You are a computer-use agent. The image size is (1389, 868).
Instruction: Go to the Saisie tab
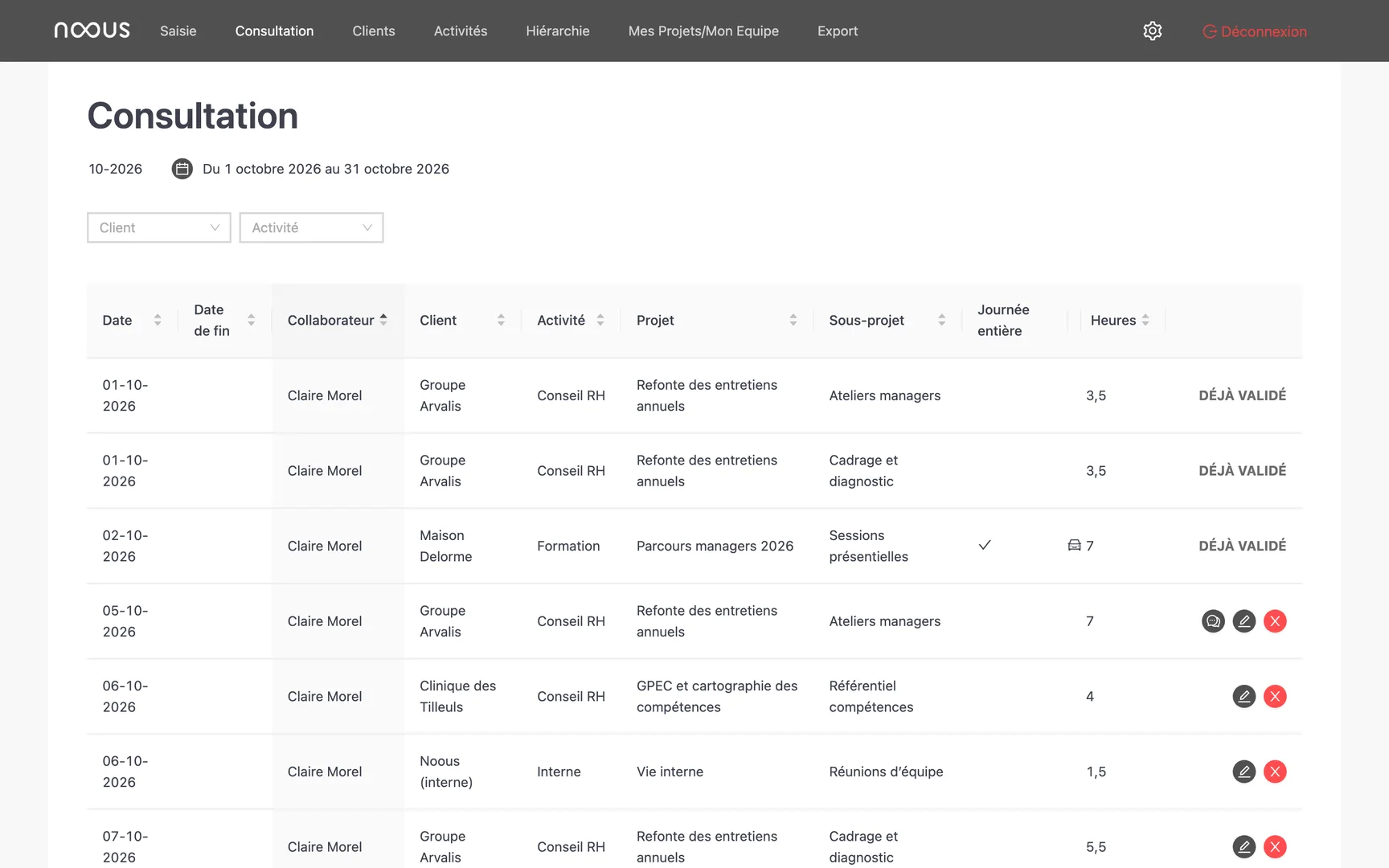(178, 31)
